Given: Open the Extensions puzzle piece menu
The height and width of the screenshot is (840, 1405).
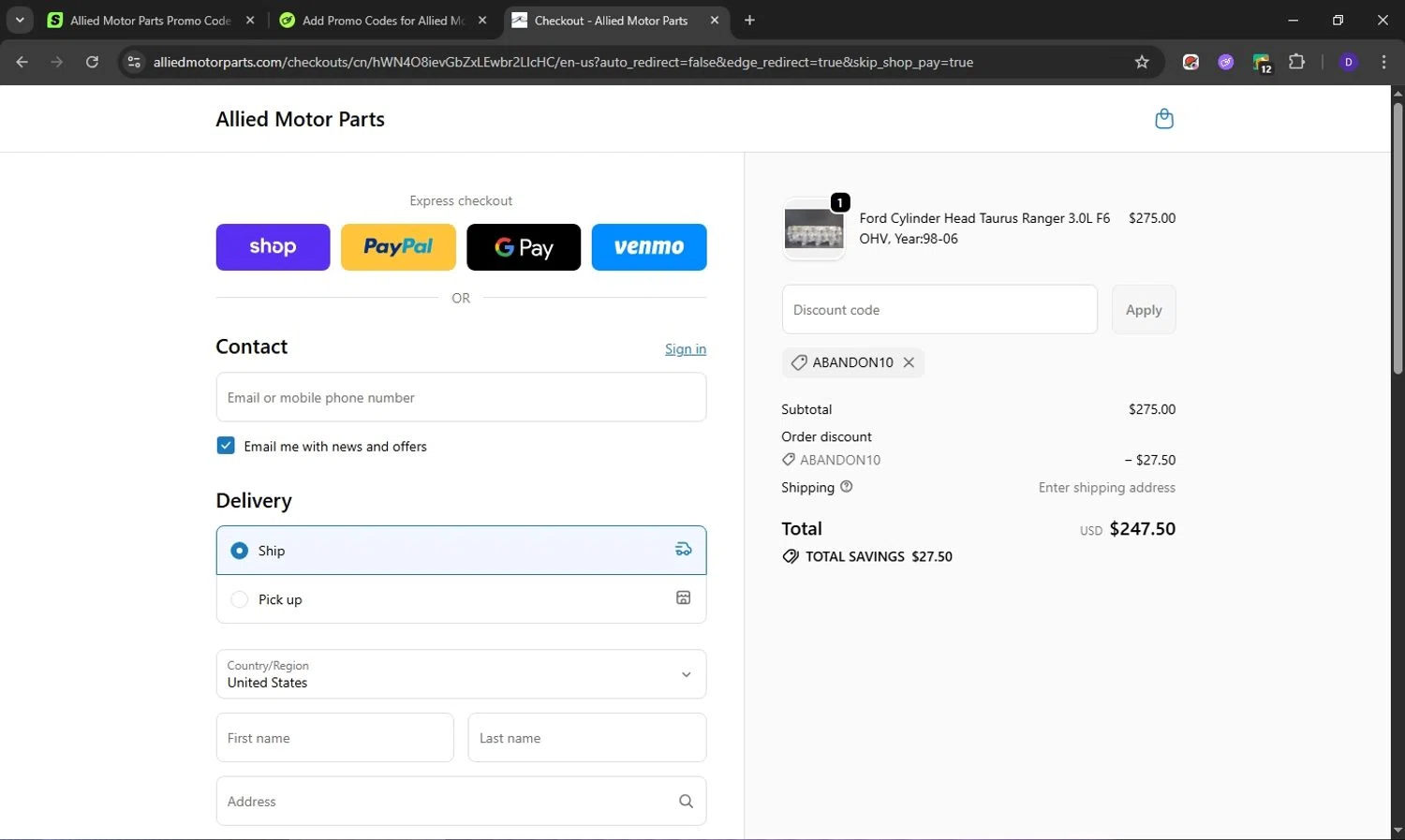Looking at the screenshot, I should click(x=1296, y=62).
